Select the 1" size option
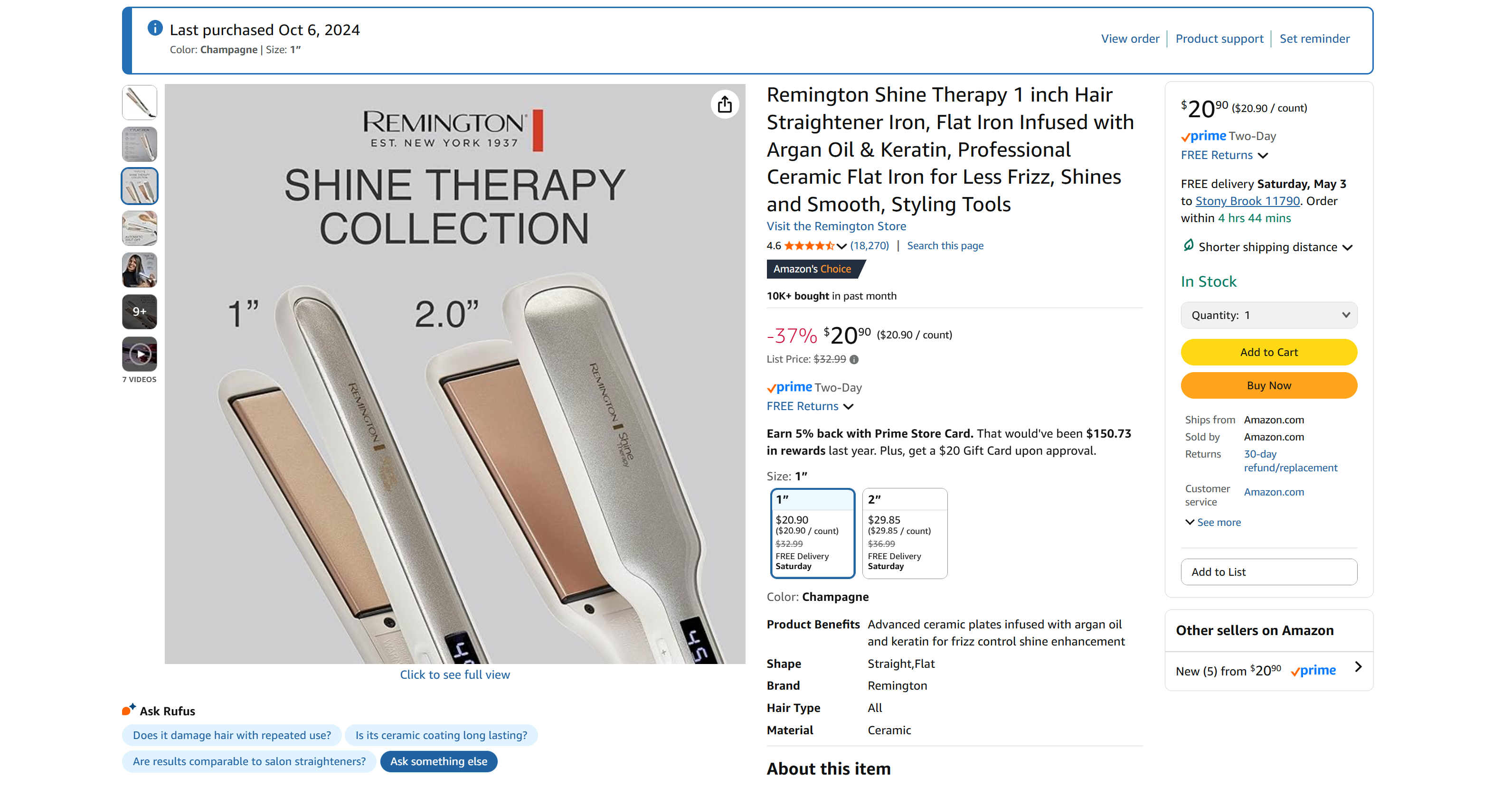Image resolution: width=1512 pixels, height=786 pixels. [813, 533]
